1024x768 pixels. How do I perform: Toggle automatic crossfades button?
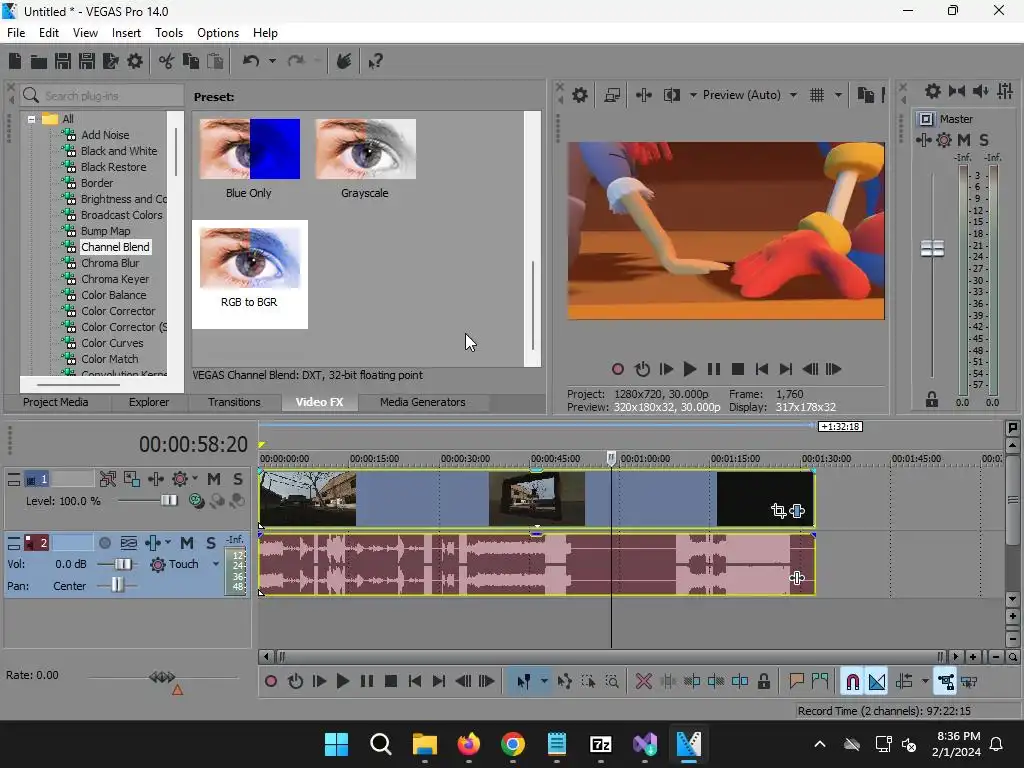click(x=876, y=682)
